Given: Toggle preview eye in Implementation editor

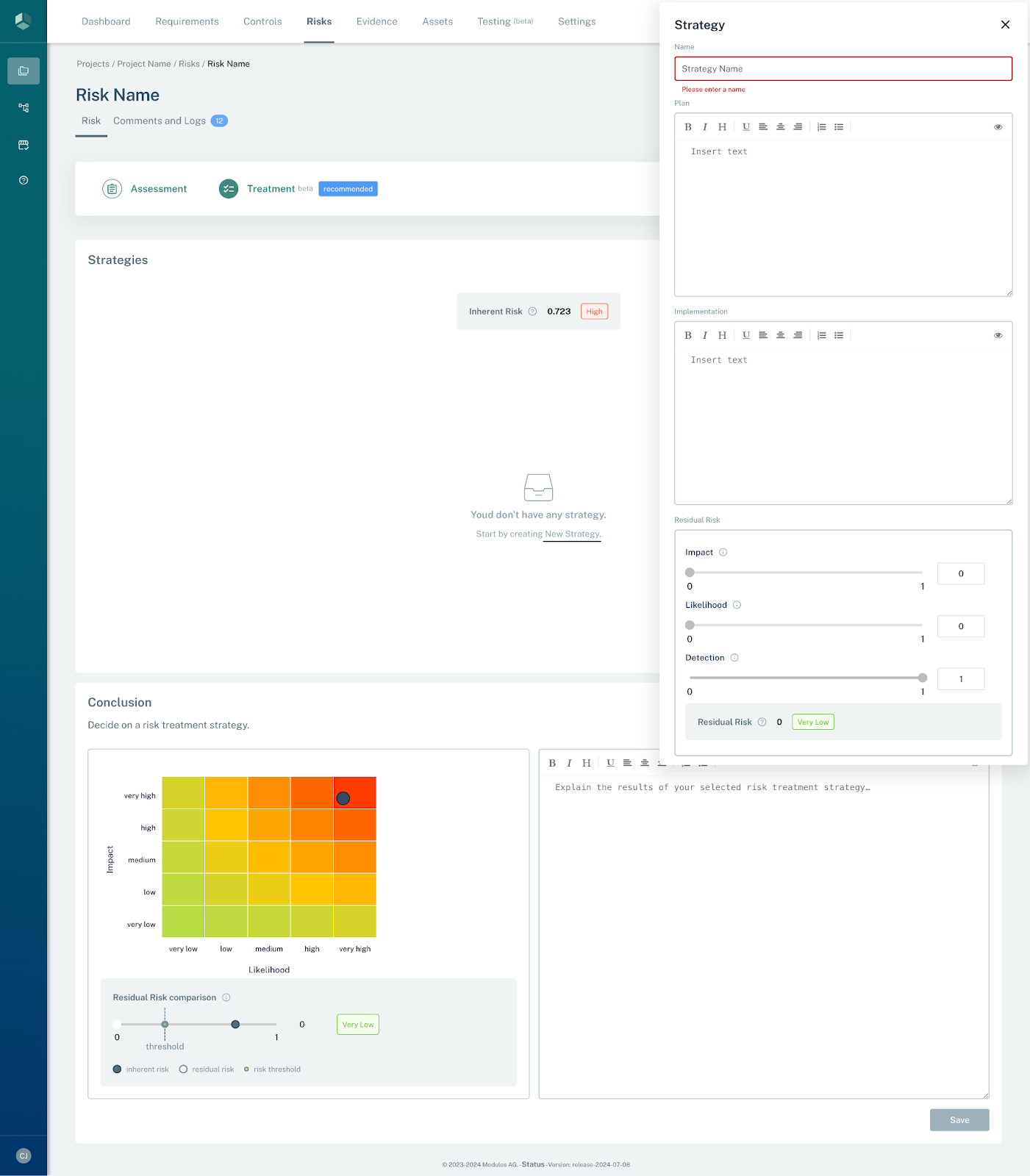Looking at the screenshot, I should 998,335.
